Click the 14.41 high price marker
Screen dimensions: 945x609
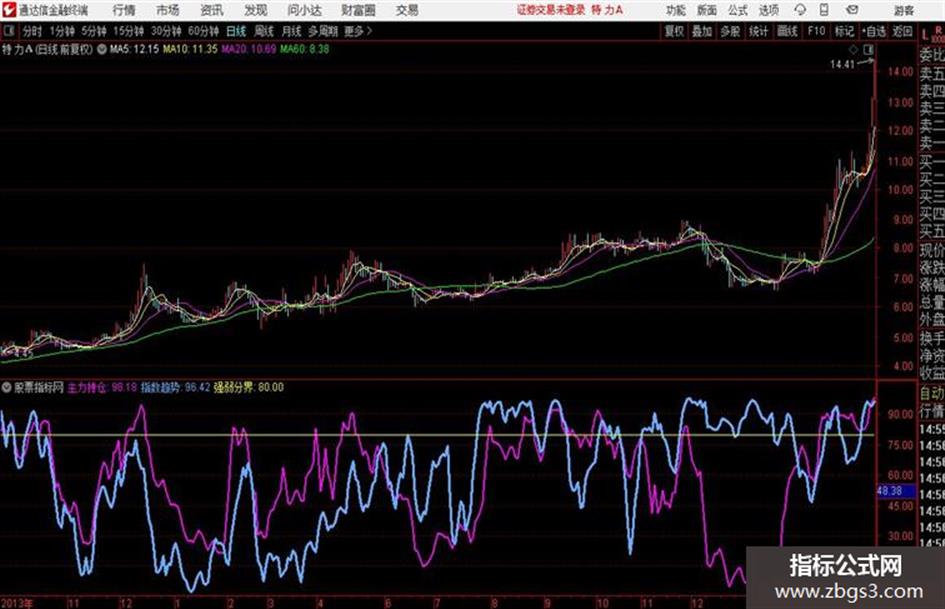842,65
